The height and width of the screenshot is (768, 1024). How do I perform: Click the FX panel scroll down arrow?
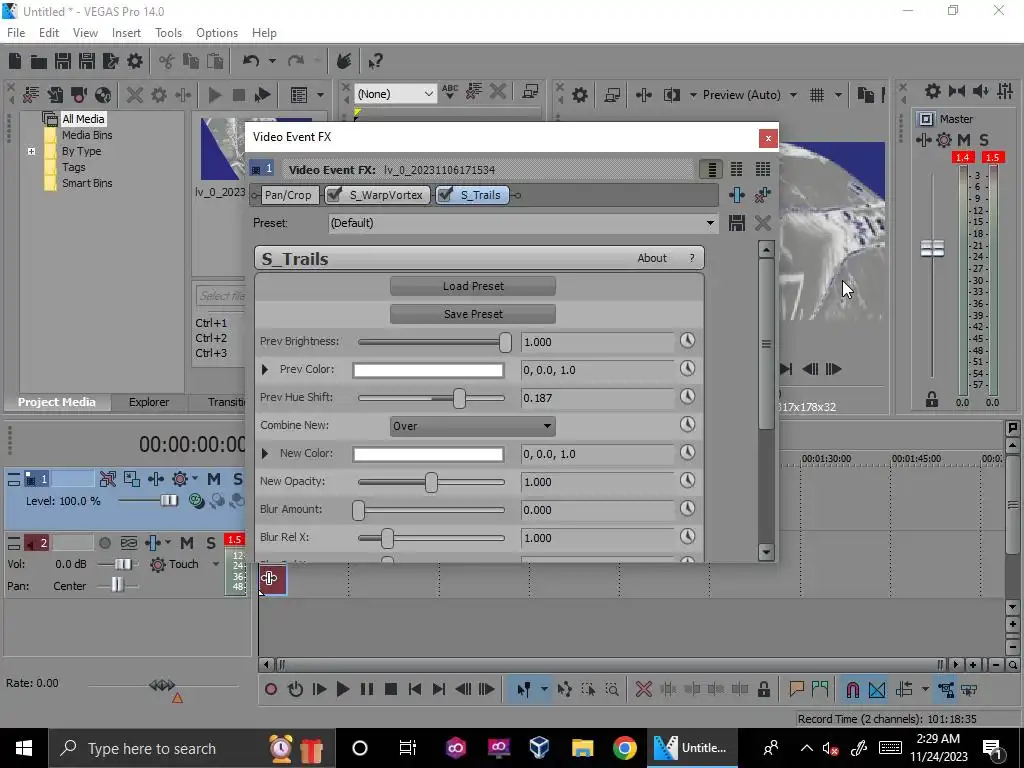coord(766,552)
